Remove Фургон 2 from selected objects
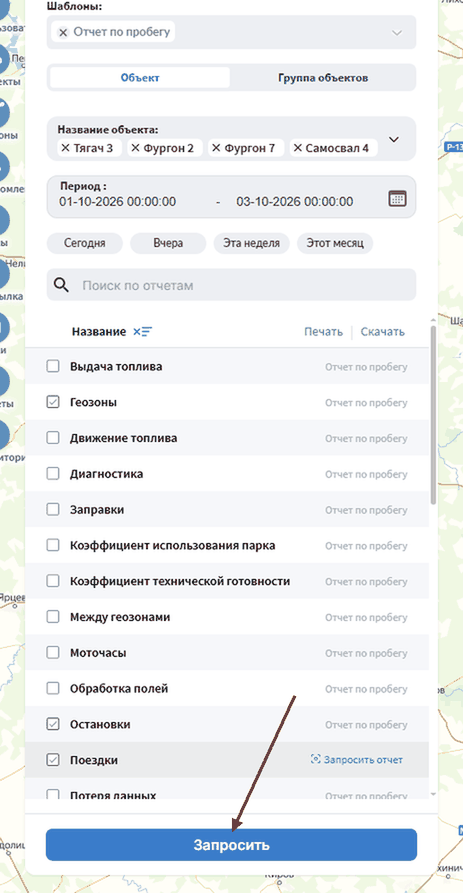 136,149
